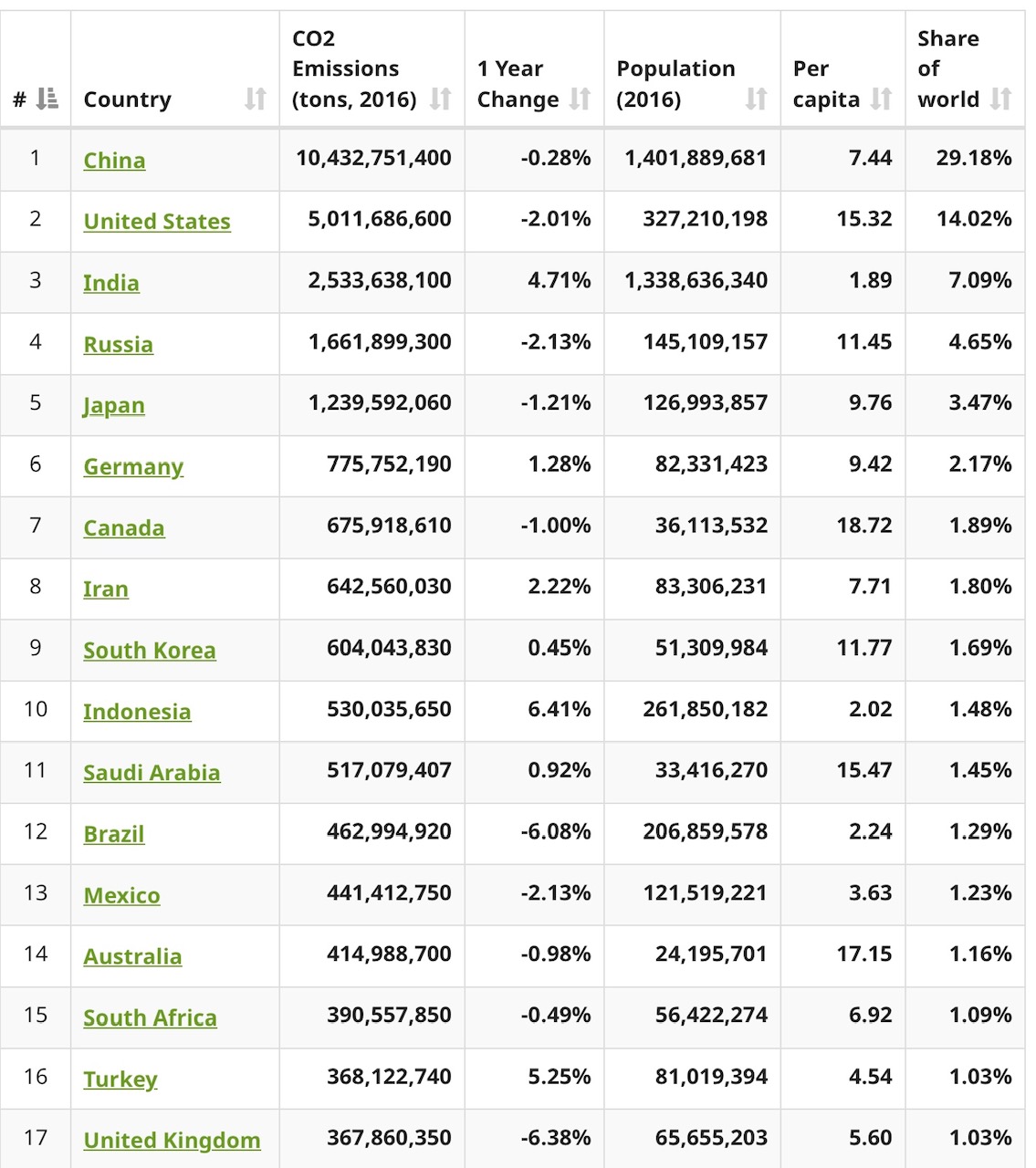1036x1168 pixels.
Task: Sort by 1 Year Change arrows
Action: click(580, 99)
